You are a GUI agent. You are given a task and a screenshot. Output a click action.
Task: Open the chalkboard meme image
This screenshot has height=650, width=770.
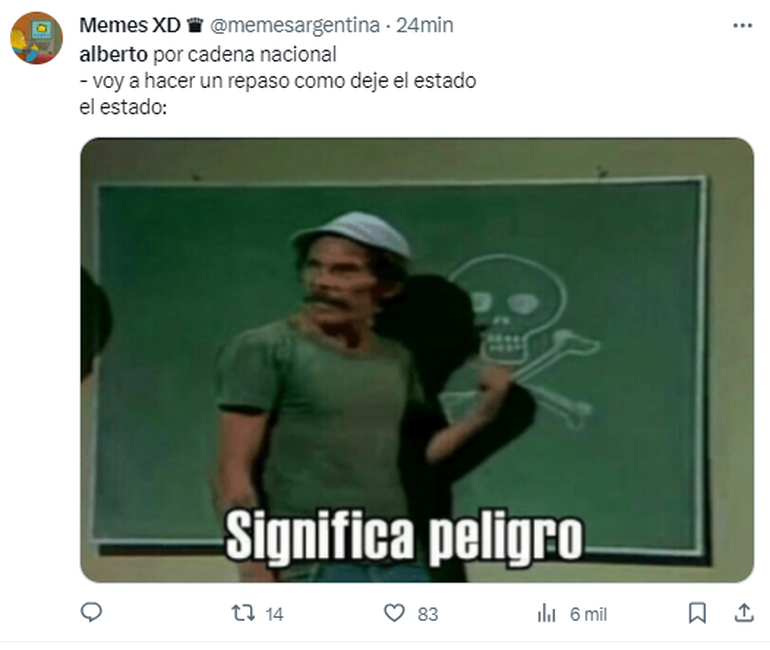click(x=417, y=360)
